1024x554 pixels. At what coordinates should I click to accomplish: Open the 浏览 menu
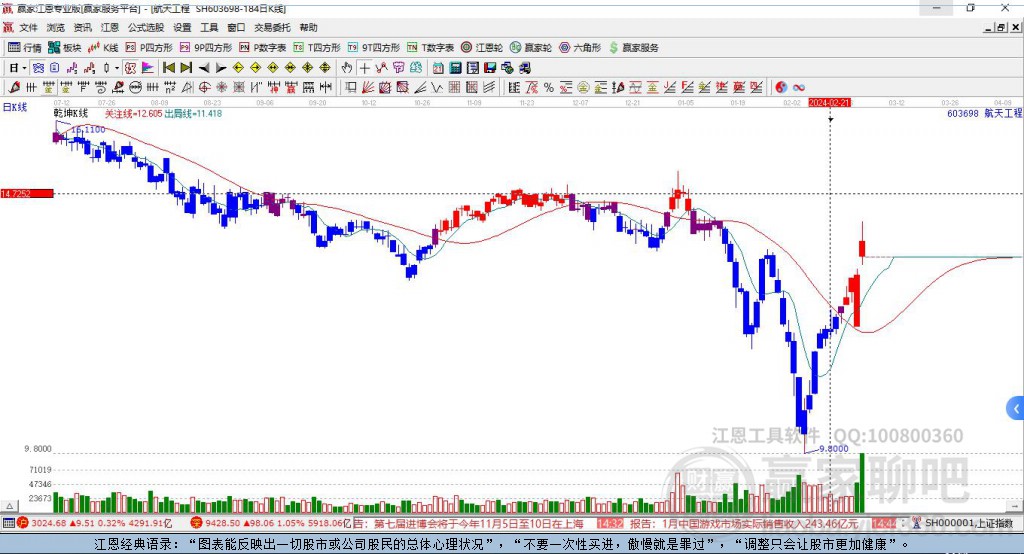tap(56, 27)
